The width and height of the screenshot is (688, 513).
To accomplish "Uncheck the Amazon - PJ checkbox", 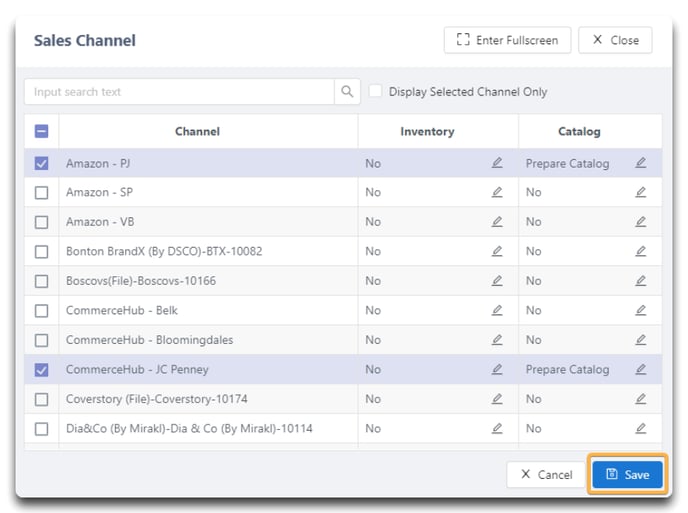I will (x=42, y=163).
